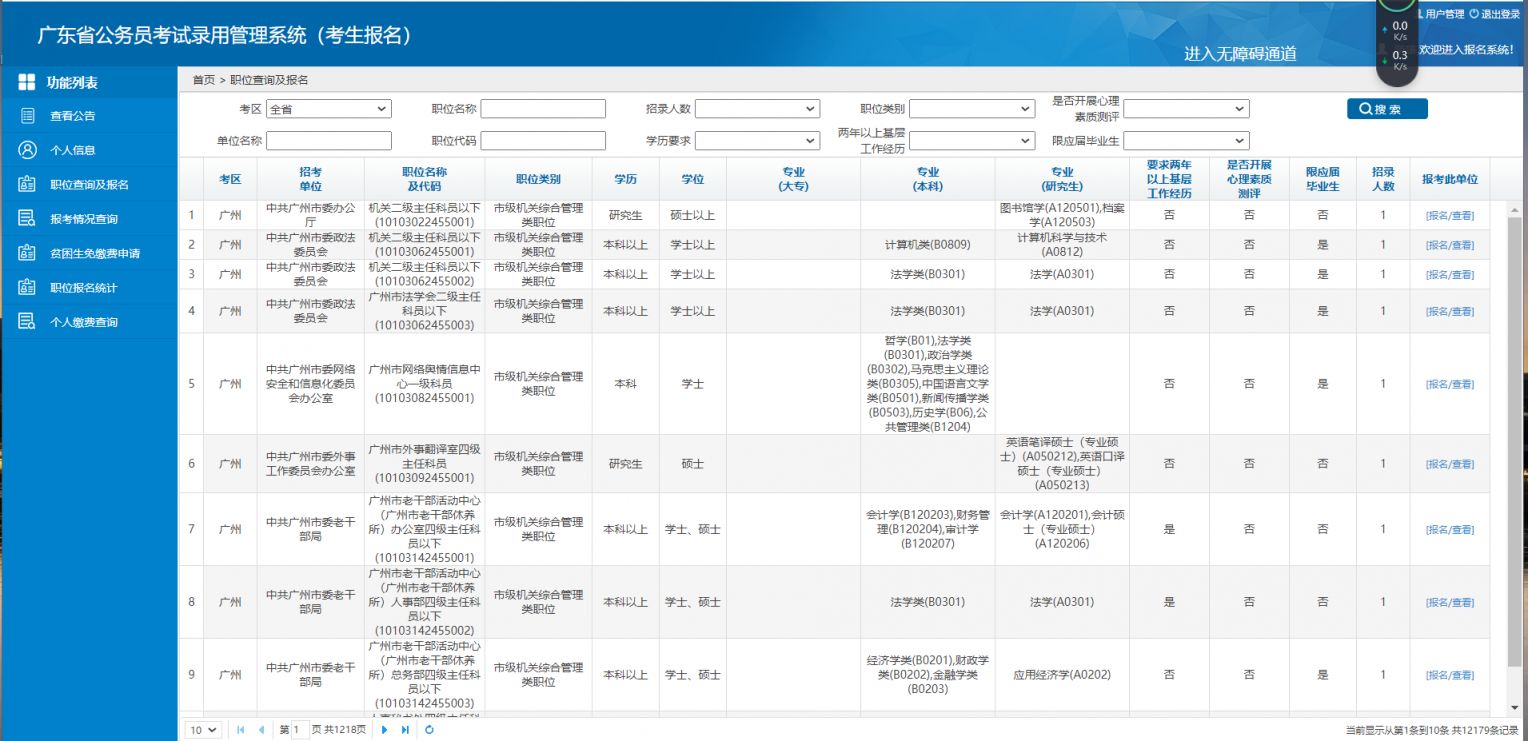Refresh the table with reload icon
The image size is (1528, 741).
(430, 730)
